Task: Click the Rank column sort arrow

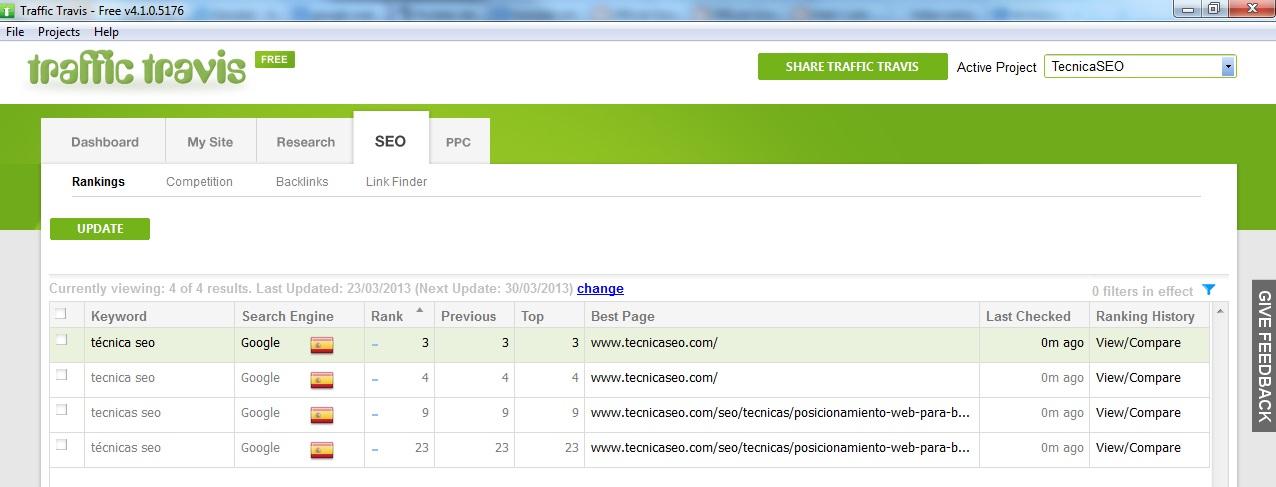Action: 419,311
